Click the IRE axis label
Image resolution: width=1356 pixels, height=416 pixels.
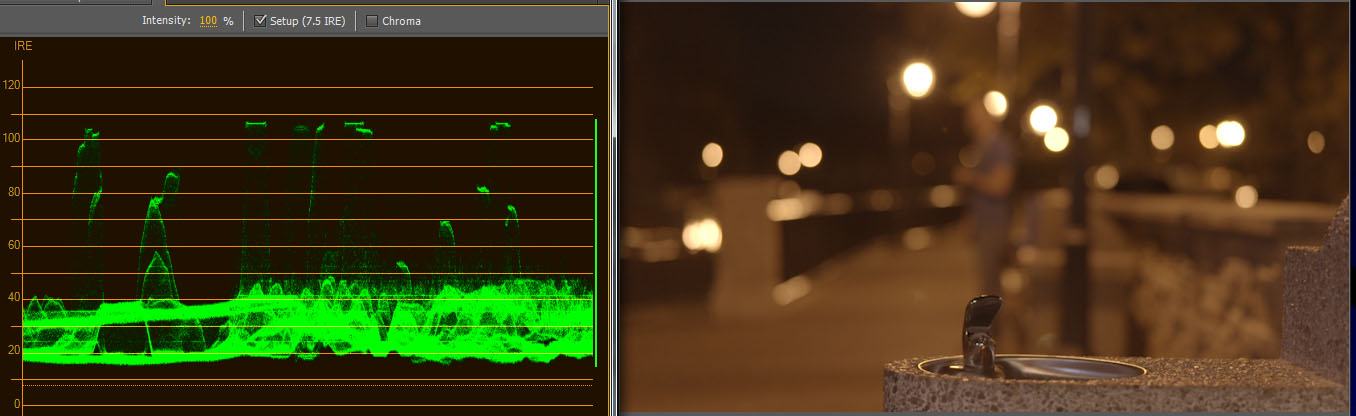22,46
